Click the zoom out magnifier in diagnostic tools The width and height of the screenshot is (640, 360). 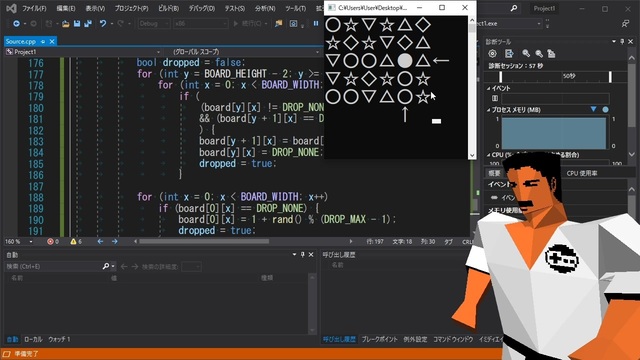click(x=539, y=53)
